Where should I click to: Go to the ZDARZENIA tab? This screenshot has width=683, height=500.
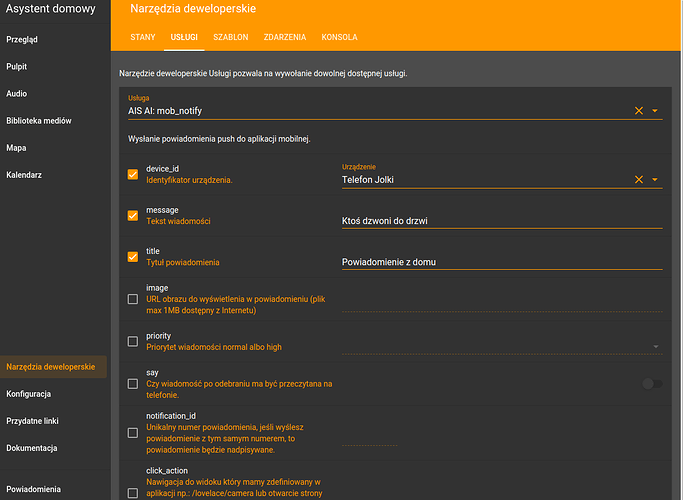pos(285,37)
